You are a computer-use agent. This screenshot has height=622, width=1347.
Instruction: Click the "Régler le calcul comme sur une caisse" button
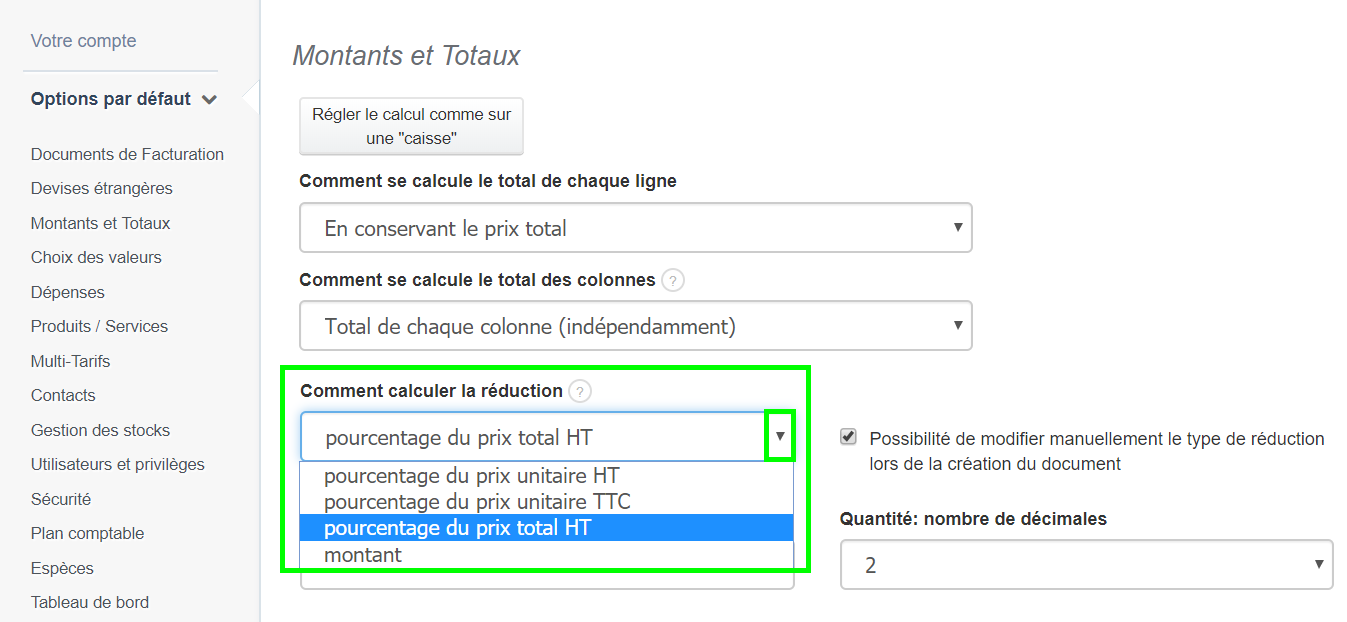(x=410, y=126)
